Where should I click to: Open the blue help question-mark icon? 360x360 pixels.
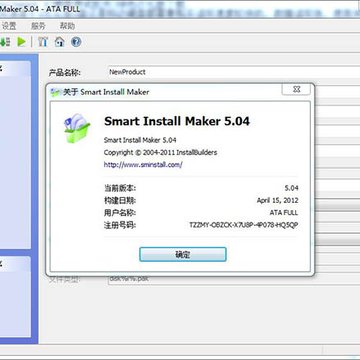[x=76, y=42]
